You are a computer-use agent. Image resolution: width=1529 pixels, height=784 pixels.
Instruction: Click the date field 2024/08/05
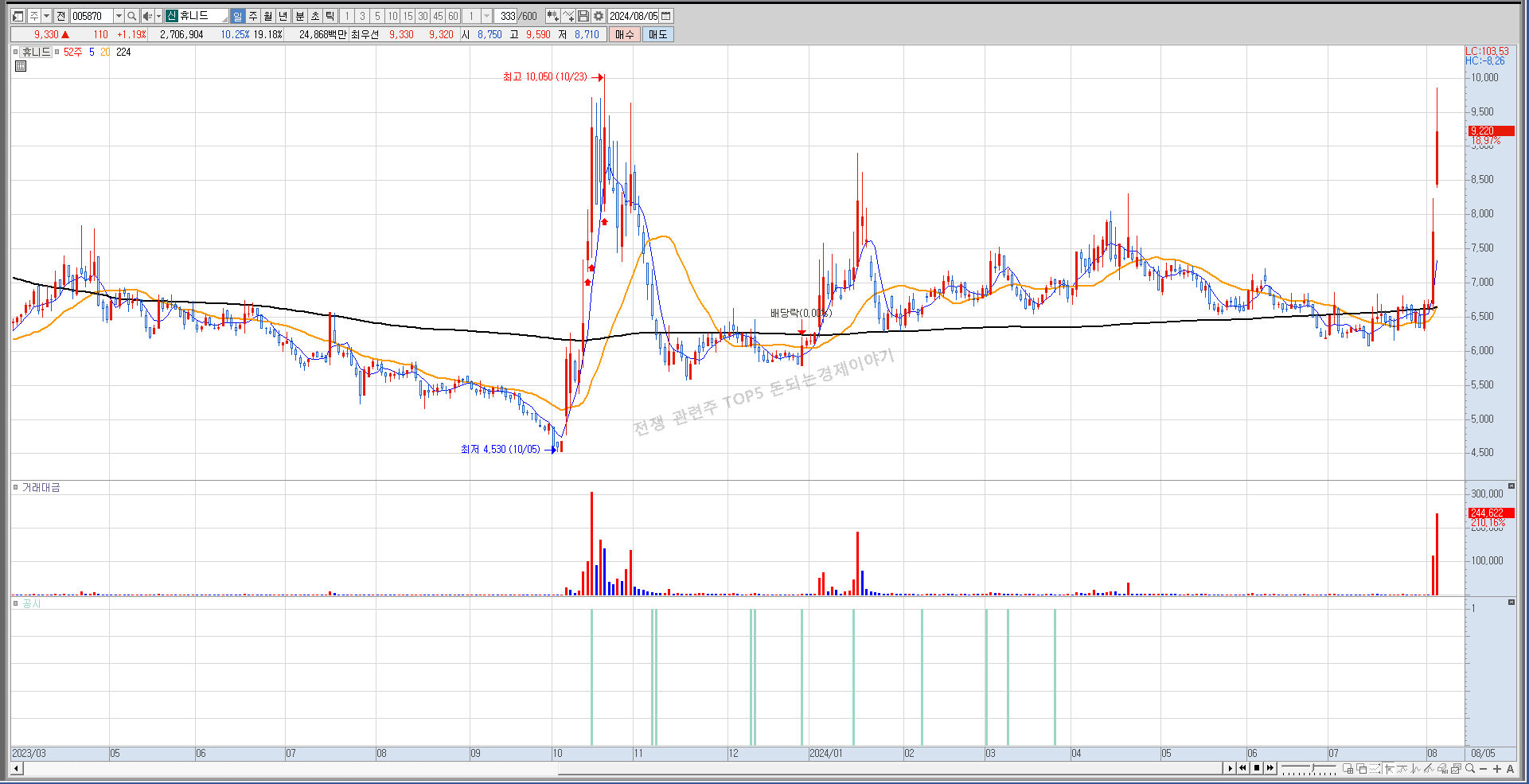click(x=634, y=16)
